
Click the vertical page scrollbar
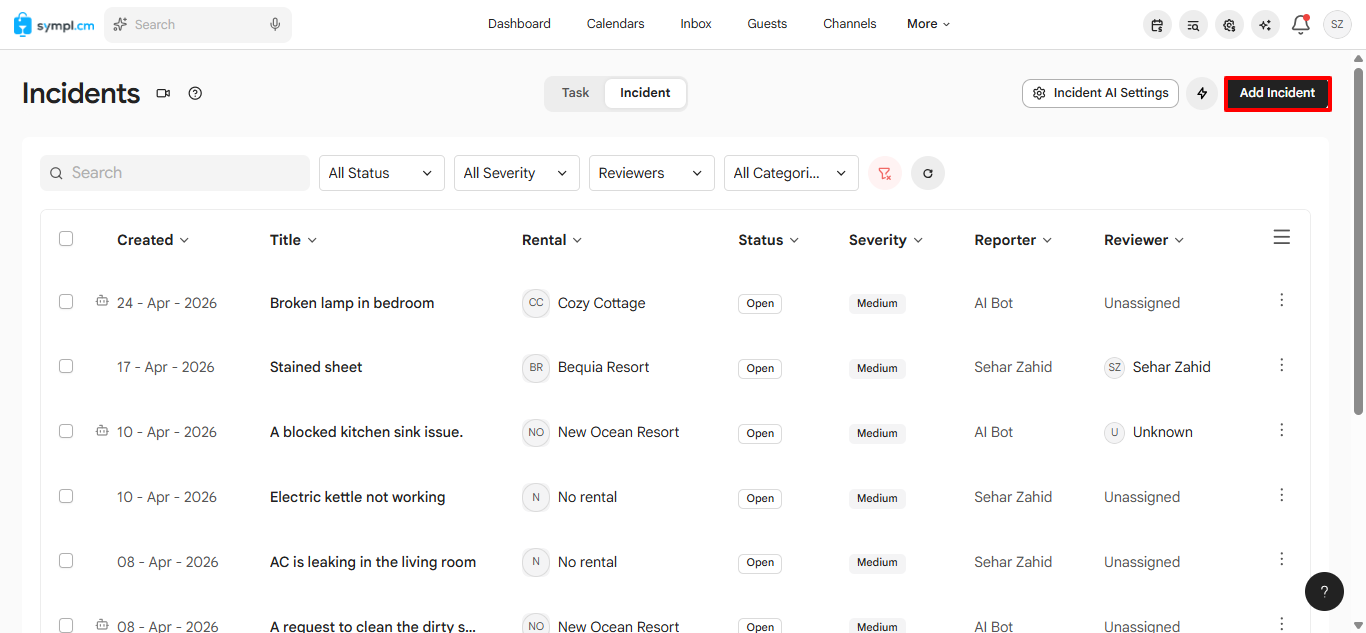1358,240
